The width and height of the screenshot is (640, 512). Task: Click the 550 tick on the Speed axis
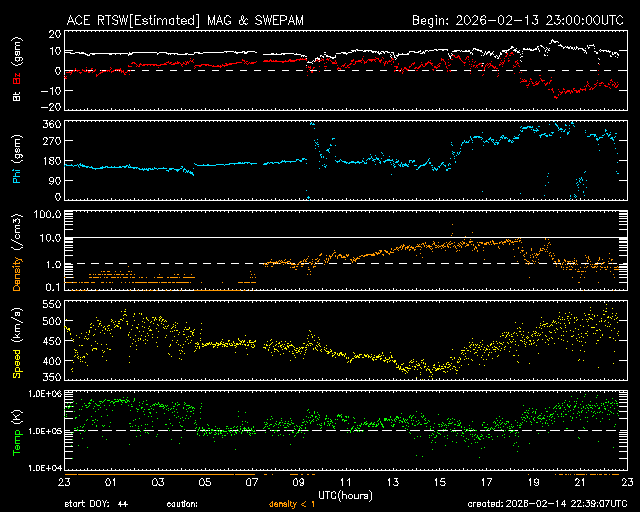tap(52, 304)
